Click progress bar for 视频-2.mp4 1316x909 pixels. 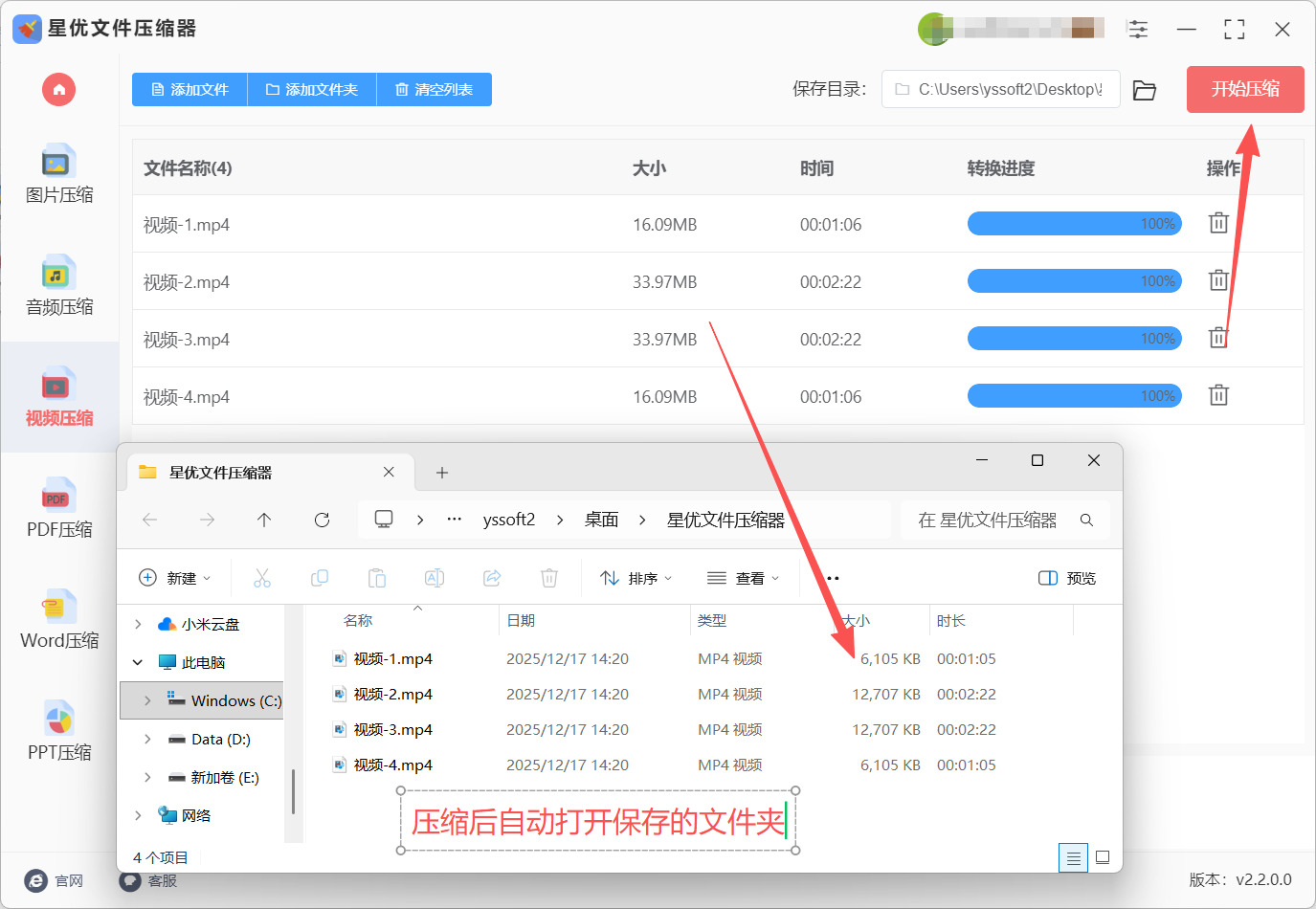coord(1075,281)
